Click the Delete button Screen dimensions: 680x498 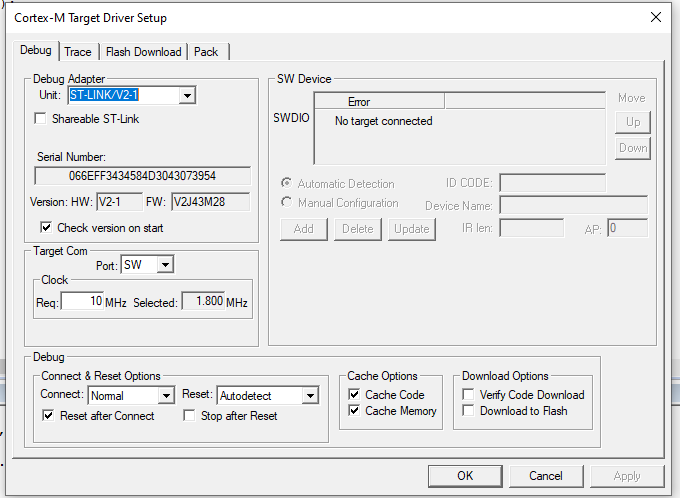(358, 229)
